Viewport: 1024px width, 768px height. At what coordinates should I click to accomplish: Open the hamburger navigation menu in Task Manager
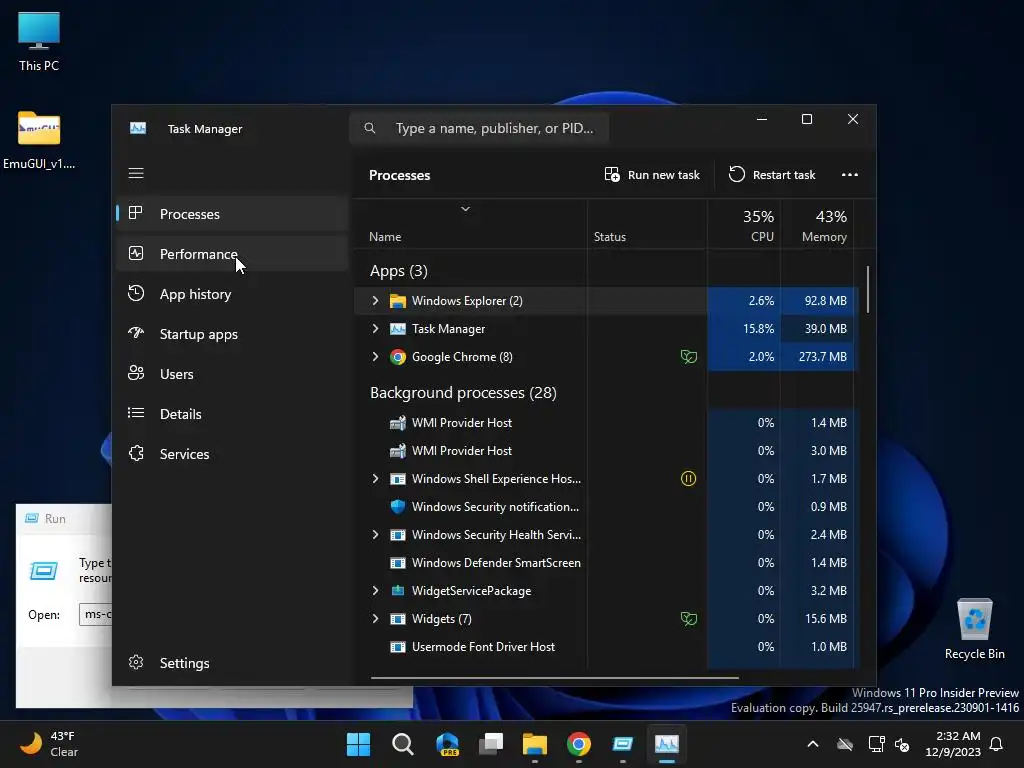click(136, 173)
